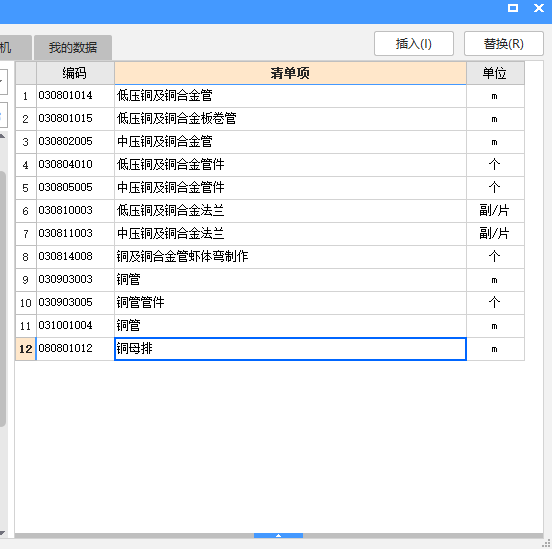Sort by the 编码 column header
Screen dimensions: 552x549
click(75, 73)
